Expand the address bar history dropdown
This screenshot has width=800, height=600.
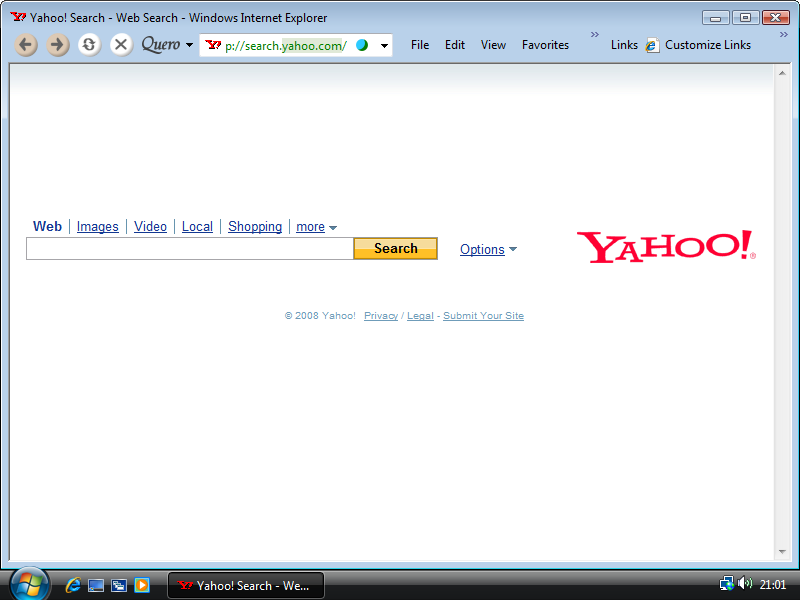[x=384, y=45]
